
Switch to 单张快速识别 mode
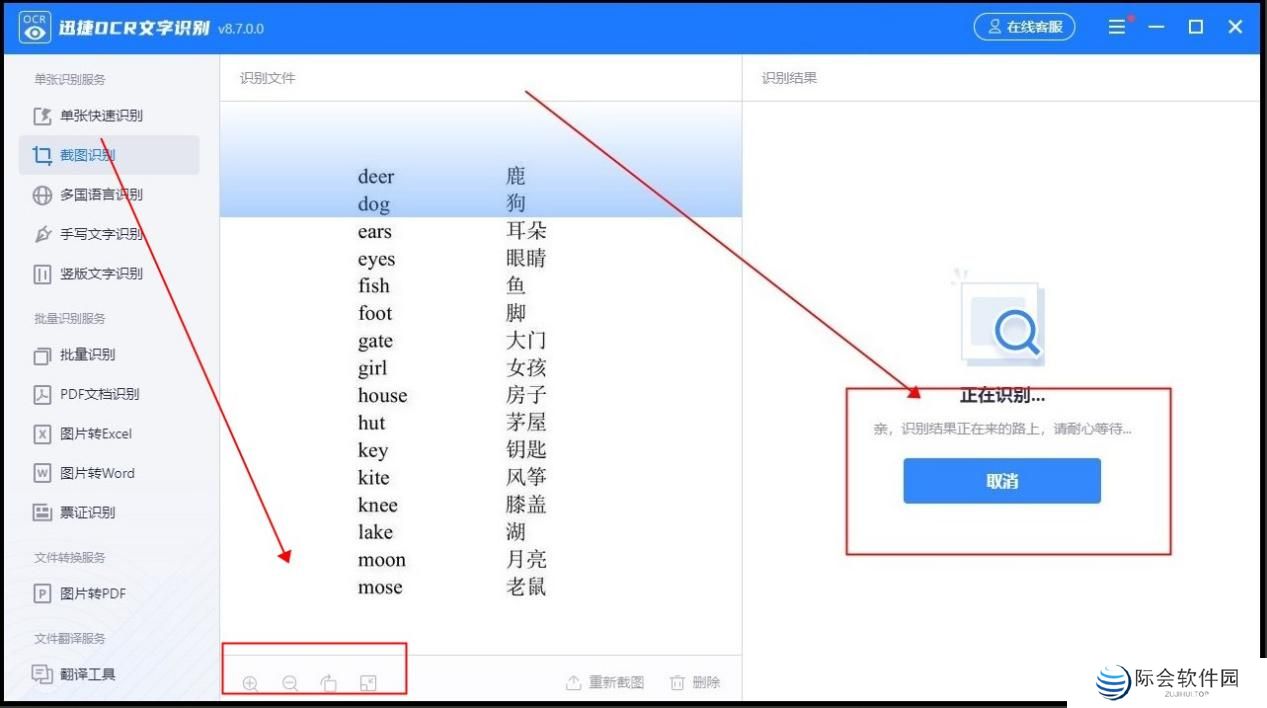coord(101,115)
